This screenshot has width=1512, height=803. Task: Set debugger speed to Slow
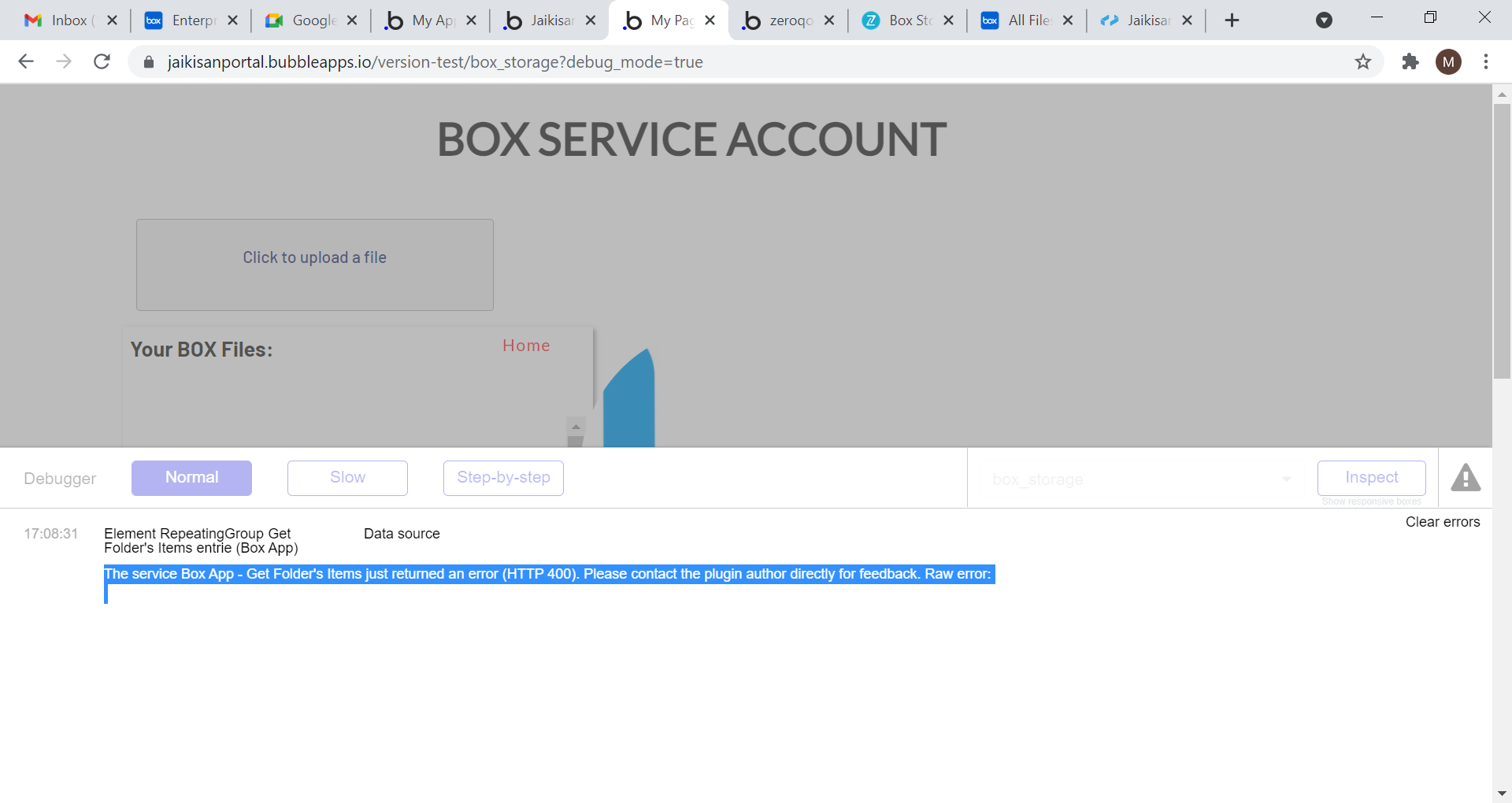click(x=347, y=478)
